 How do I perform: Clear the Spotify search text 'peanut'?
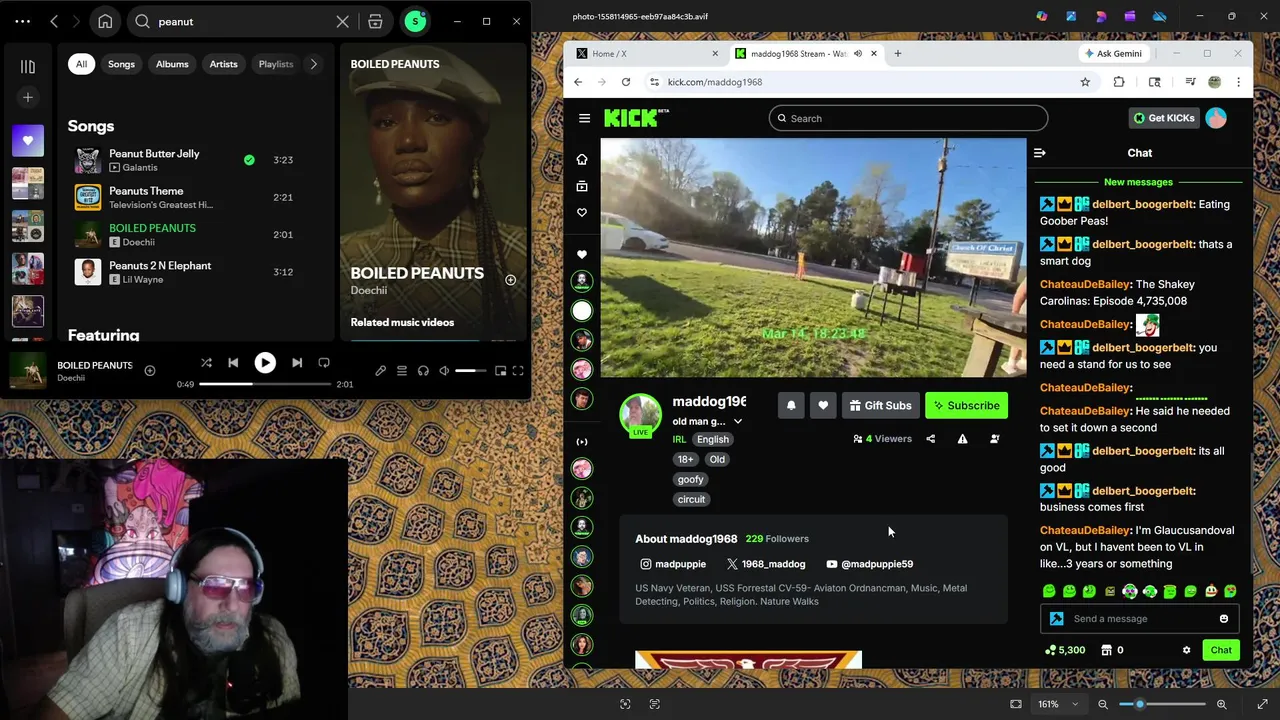342,21
